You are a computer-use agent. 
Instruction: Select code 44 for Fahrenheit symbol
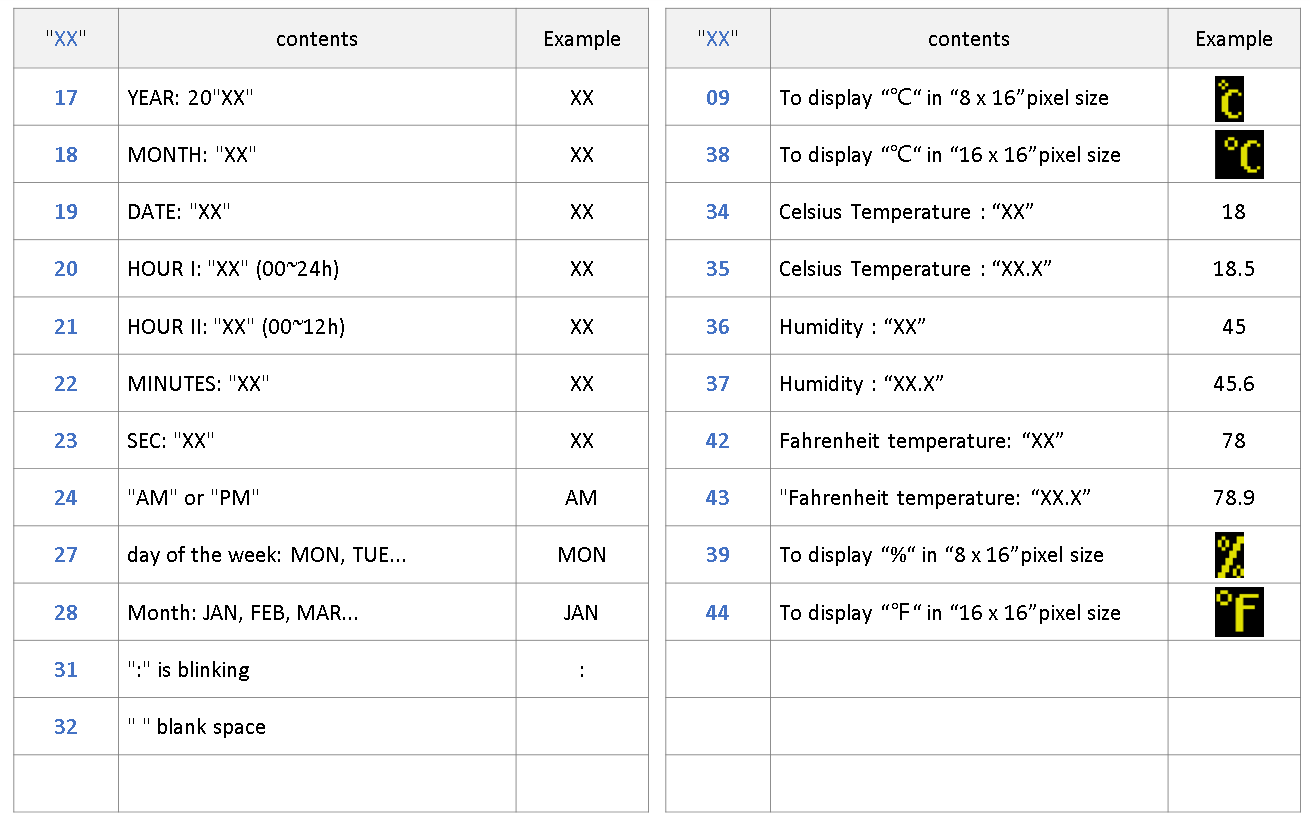click(x=718, y=613)
